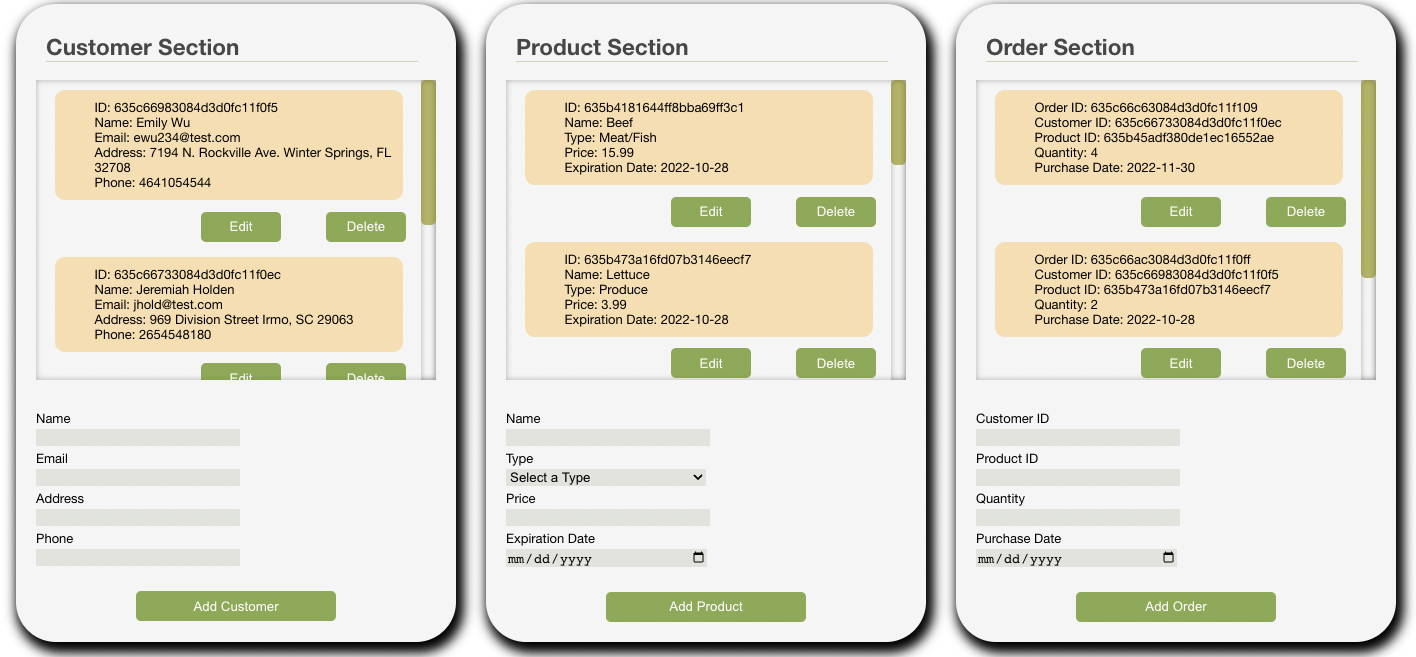
Task: Delete the Lettuce product
Action: (836, 363)
